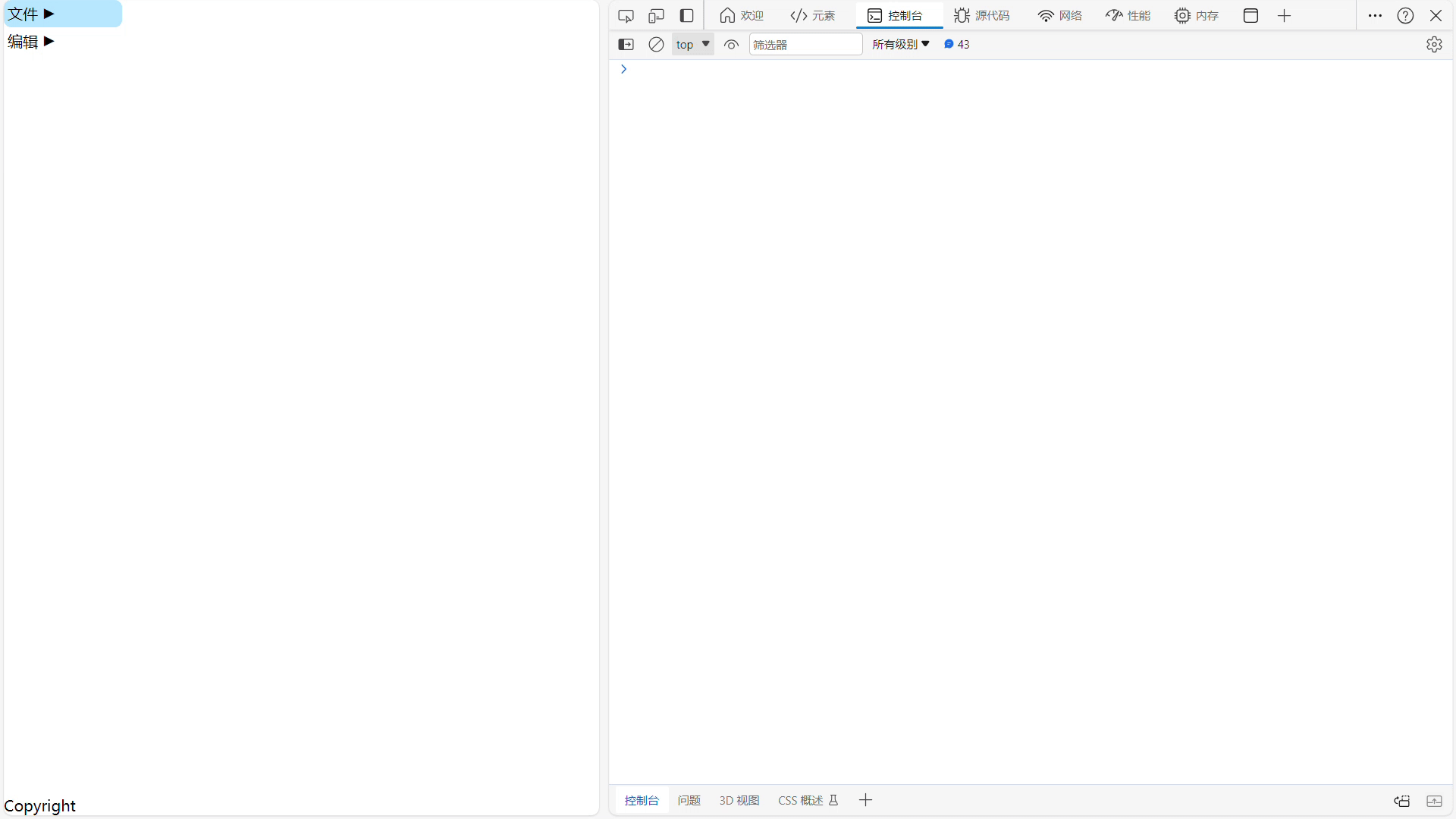Click the undock drawer icon at bottom right
The image size is (1456, 819).
(1402, 802)
